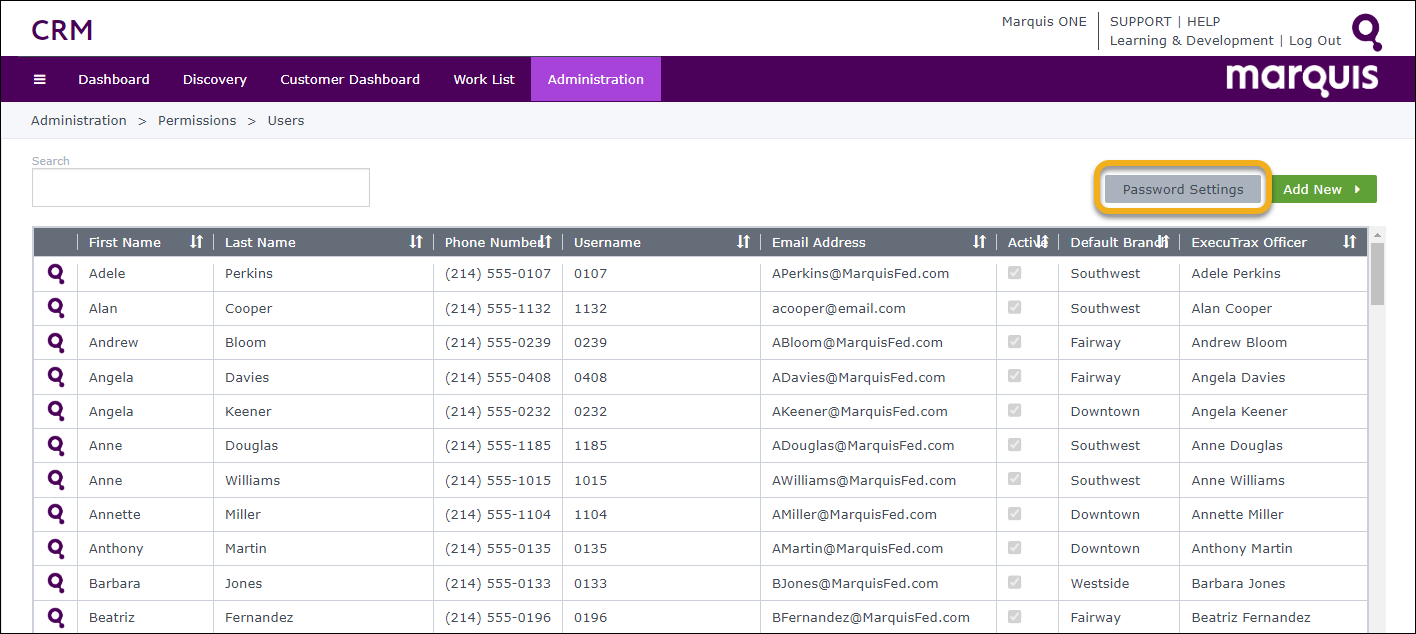Screen dimensions: 1416x634
Task: Go to the Work List tab
Action: [484, 79]
